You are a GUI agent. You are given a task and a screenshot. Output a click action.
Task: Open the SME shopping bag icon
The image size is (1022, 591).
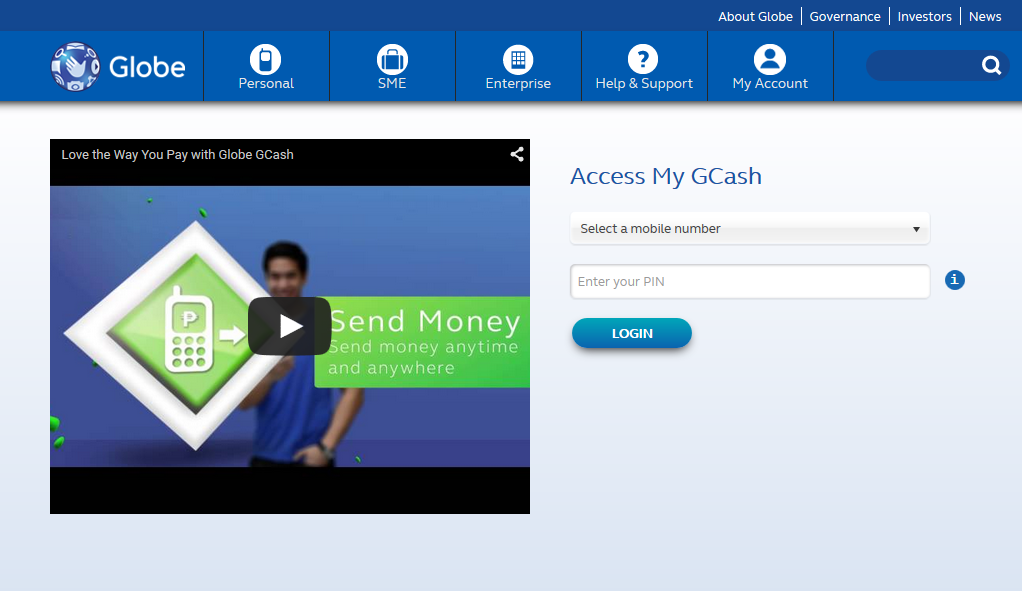tap(391, 57)
